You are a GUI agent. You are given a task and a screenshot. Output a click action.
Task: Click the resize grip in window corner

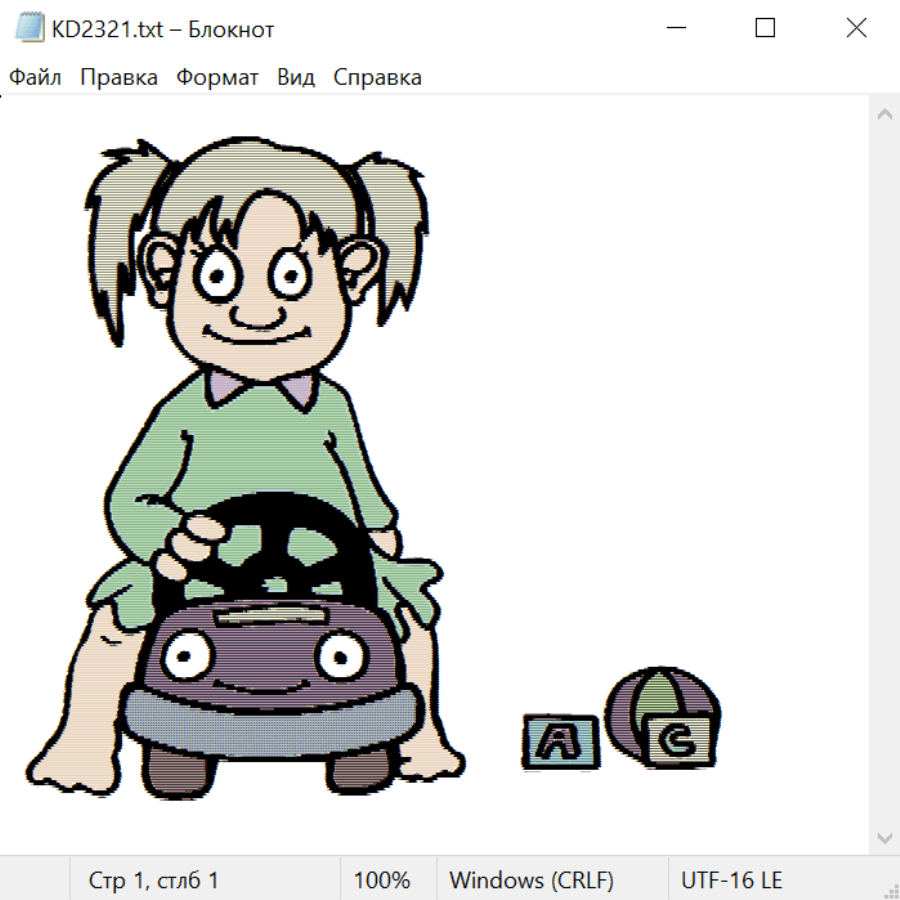(890, 890)
